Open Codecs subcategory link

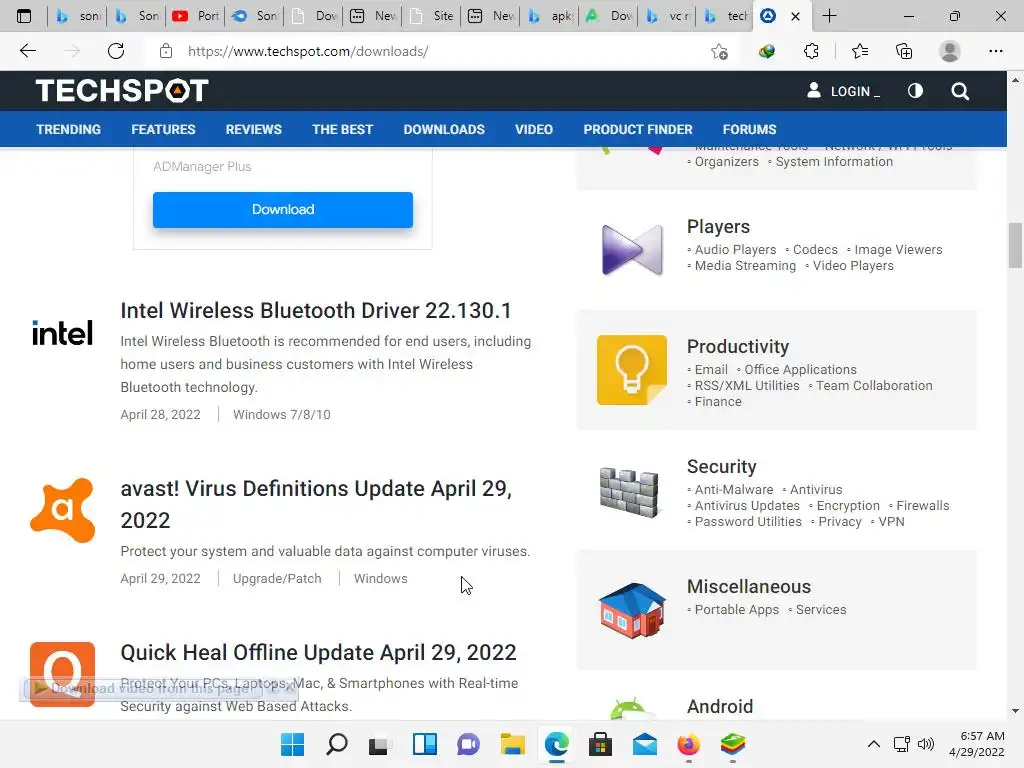815,249
